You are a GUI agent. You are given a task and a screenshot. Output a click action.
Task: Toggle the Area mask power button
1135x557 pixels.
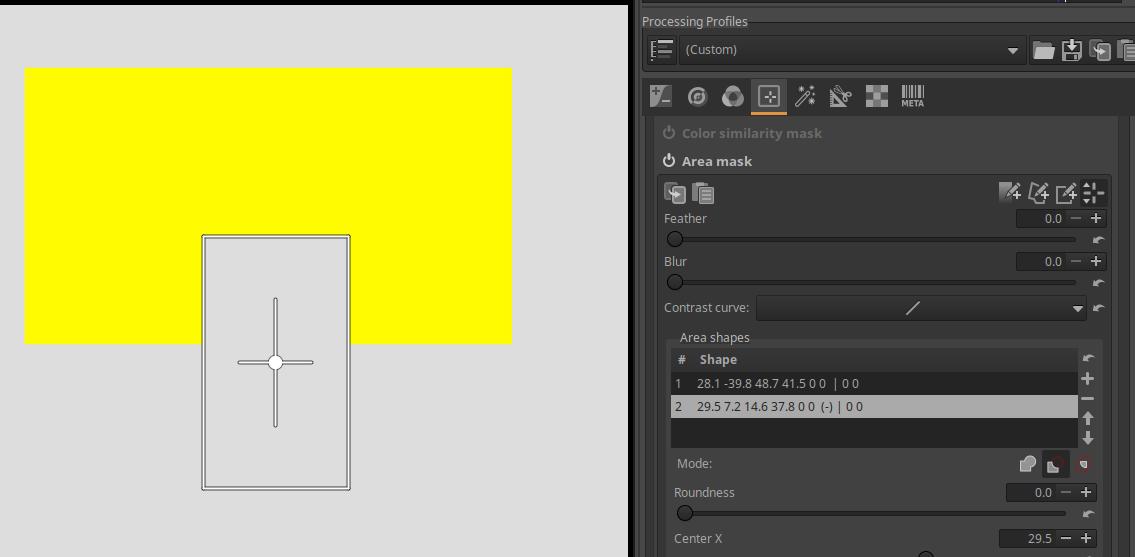pos(669,161)
